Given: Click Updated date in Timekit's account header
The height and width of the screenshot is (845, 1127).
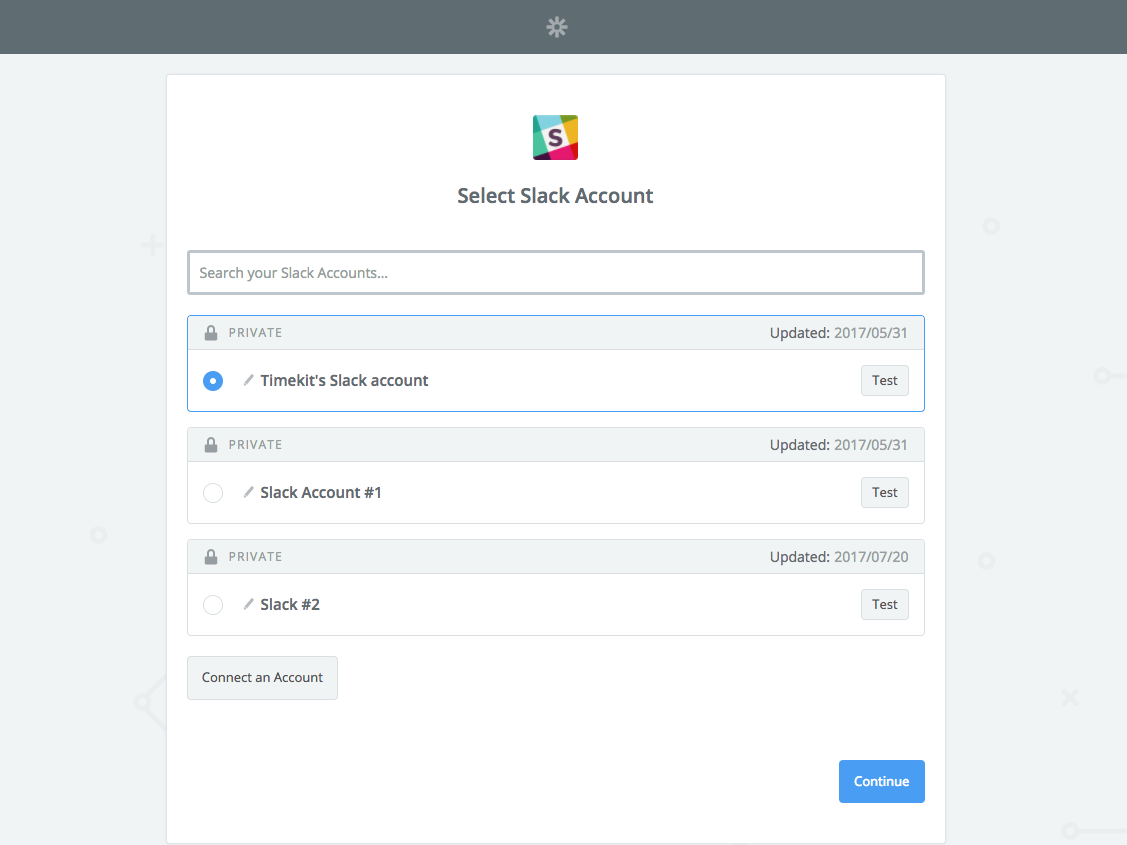Looking at the screenshot, I should pos(839,333).
